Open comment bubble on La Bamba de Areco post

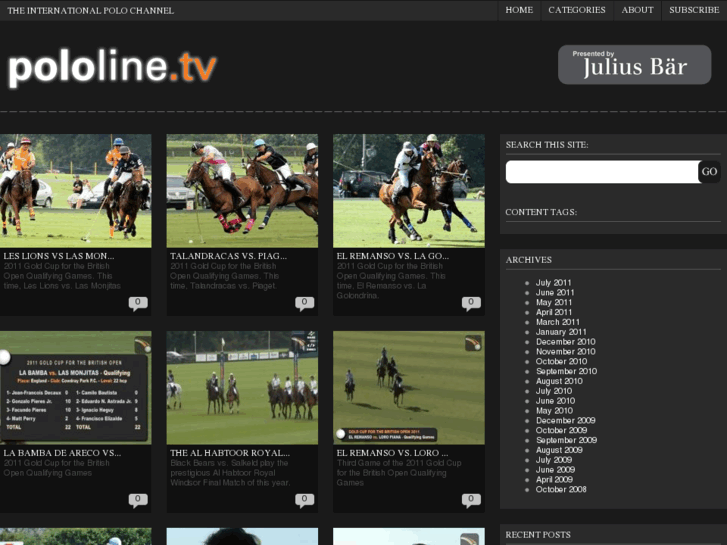(x=138, y=500)
